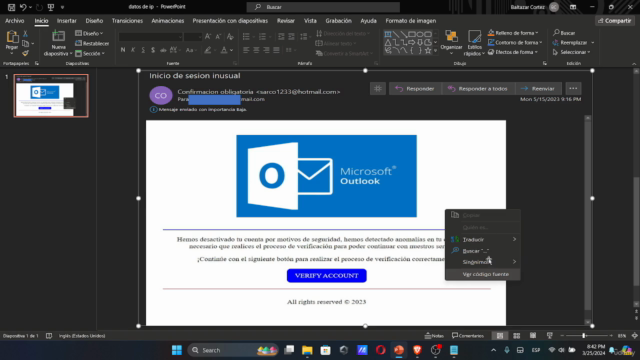Increase font size with the large A icon
Viewport: 640px width, 360px height.
click(208, 37)
